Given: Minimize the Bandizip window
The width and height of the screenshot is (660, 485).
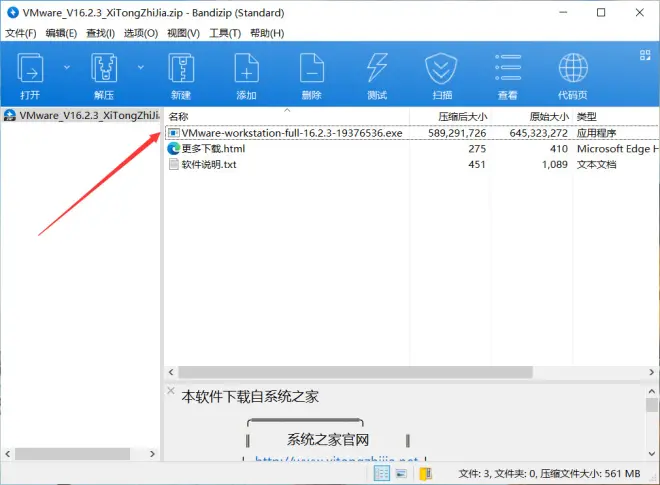Looking at the screenshot, I should tap(563, 13).
